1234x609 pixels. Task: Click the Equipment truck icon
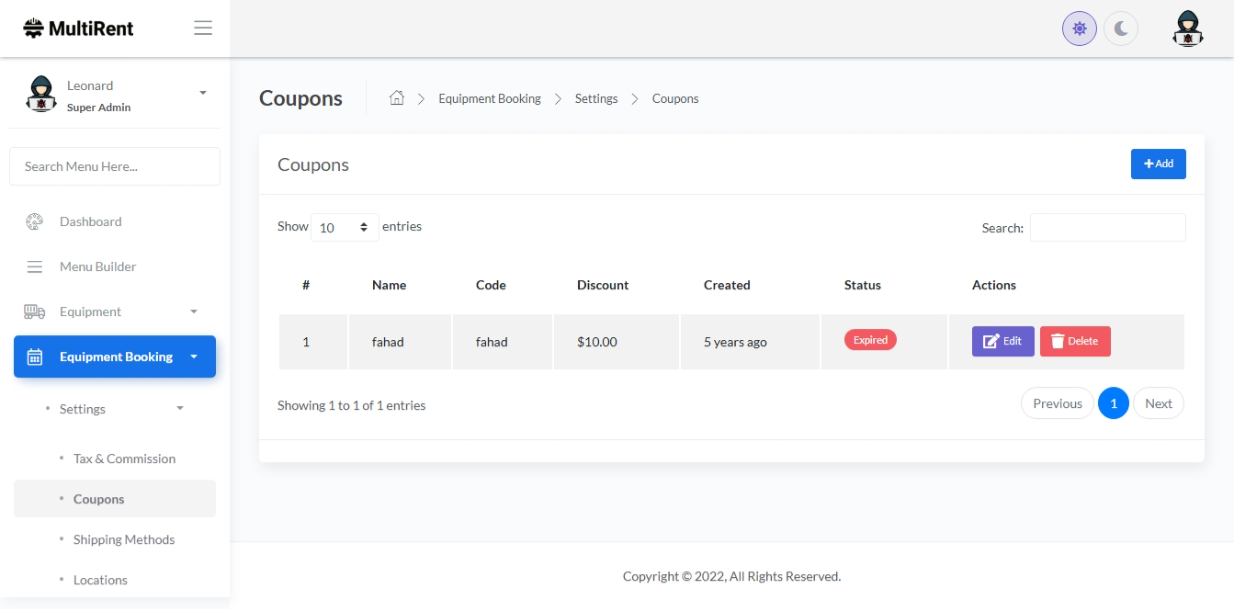[34, 312]
